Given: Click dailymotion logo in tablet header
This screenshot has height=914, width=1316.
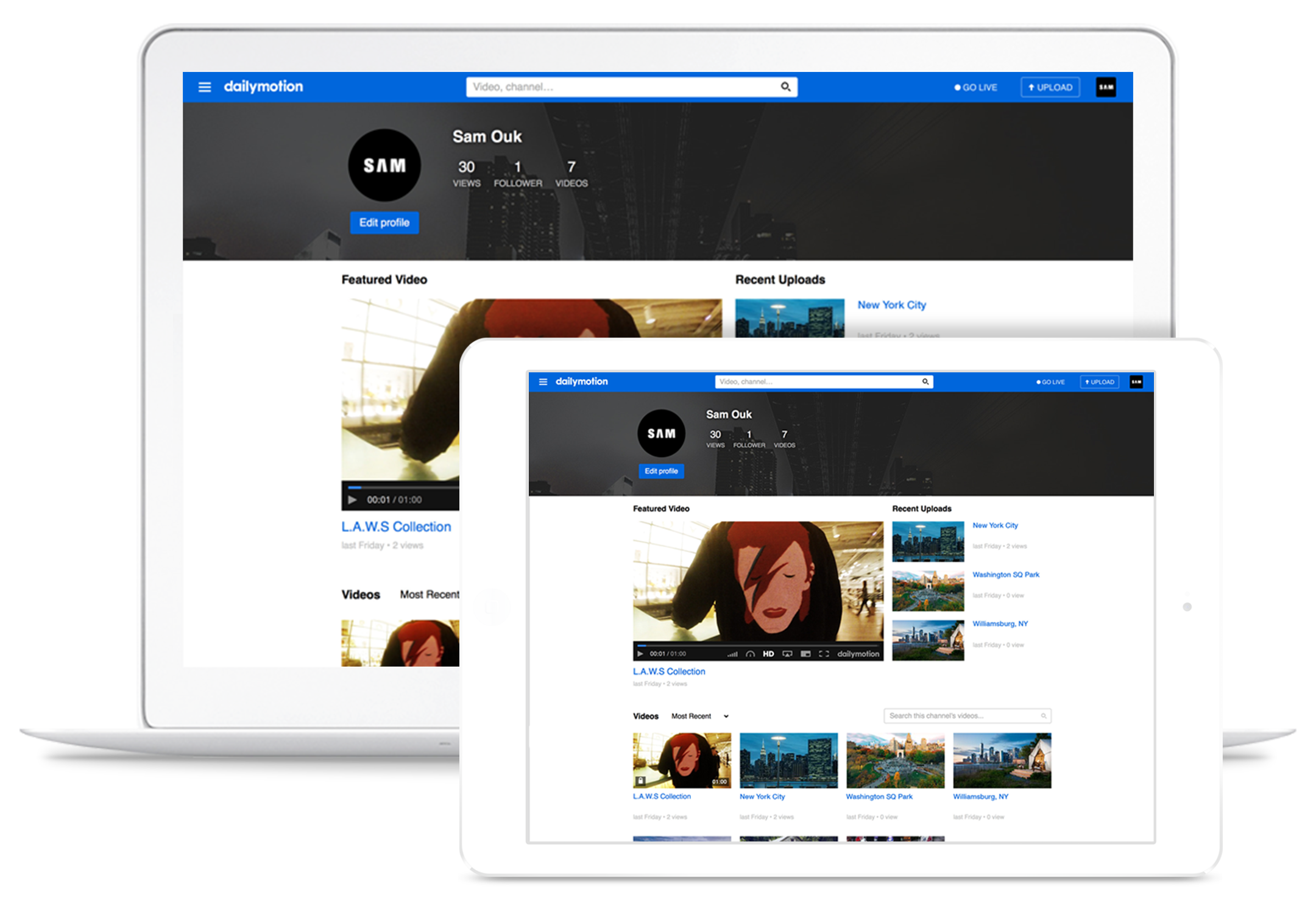Looking at the screenshot, I should tap(581, 381).
